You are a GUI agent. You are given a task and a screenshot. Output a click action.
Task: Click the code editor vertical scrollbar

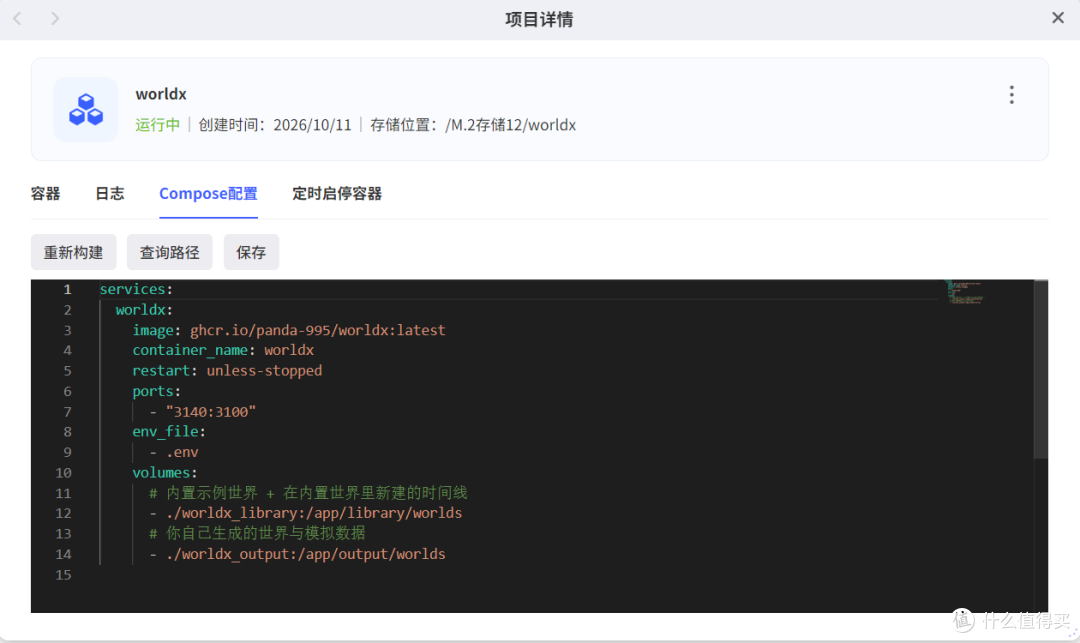(x=1041, y=370)
